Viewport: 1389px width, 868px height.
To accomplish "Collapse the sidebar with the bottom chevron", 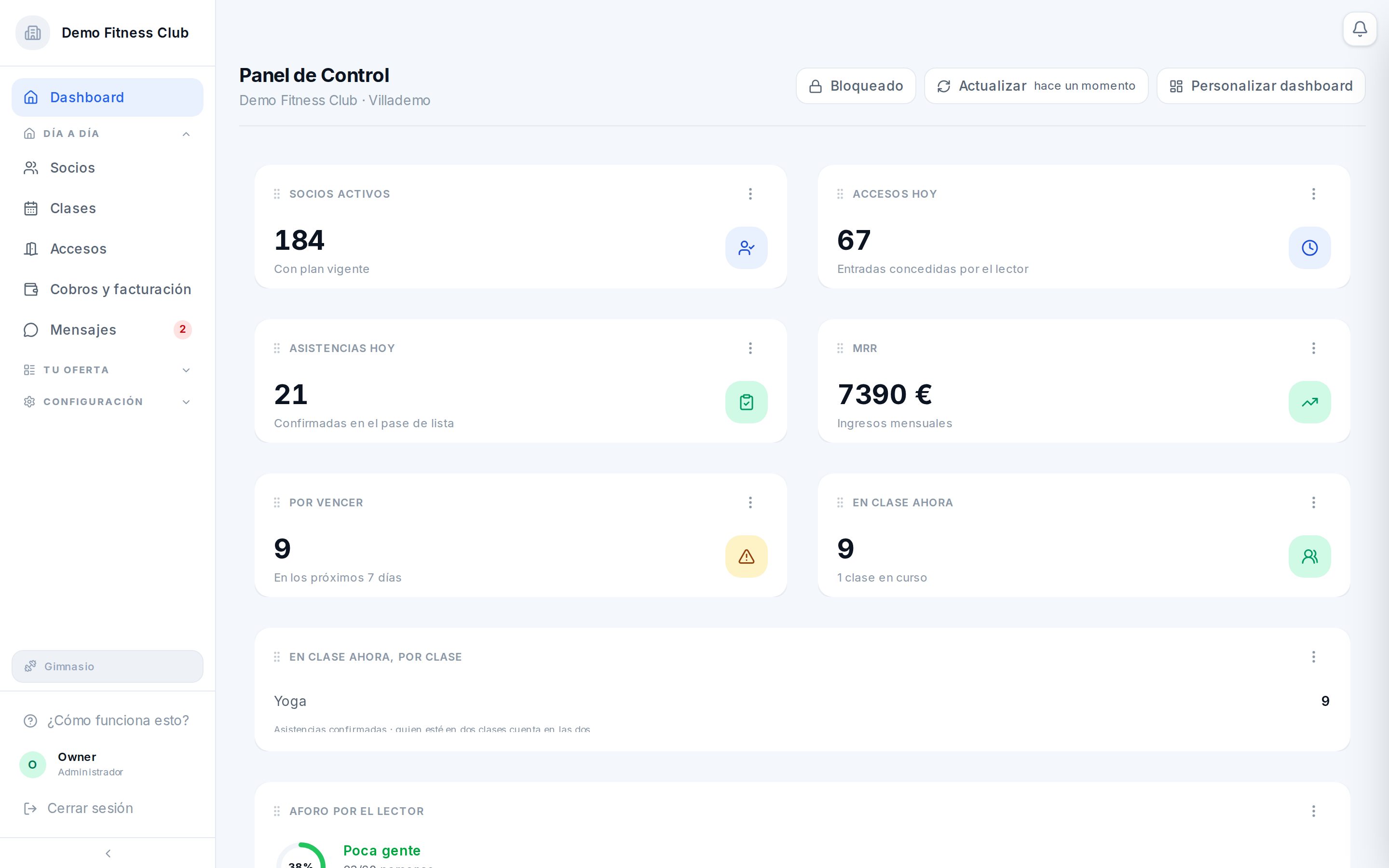I will click(108, 854).
